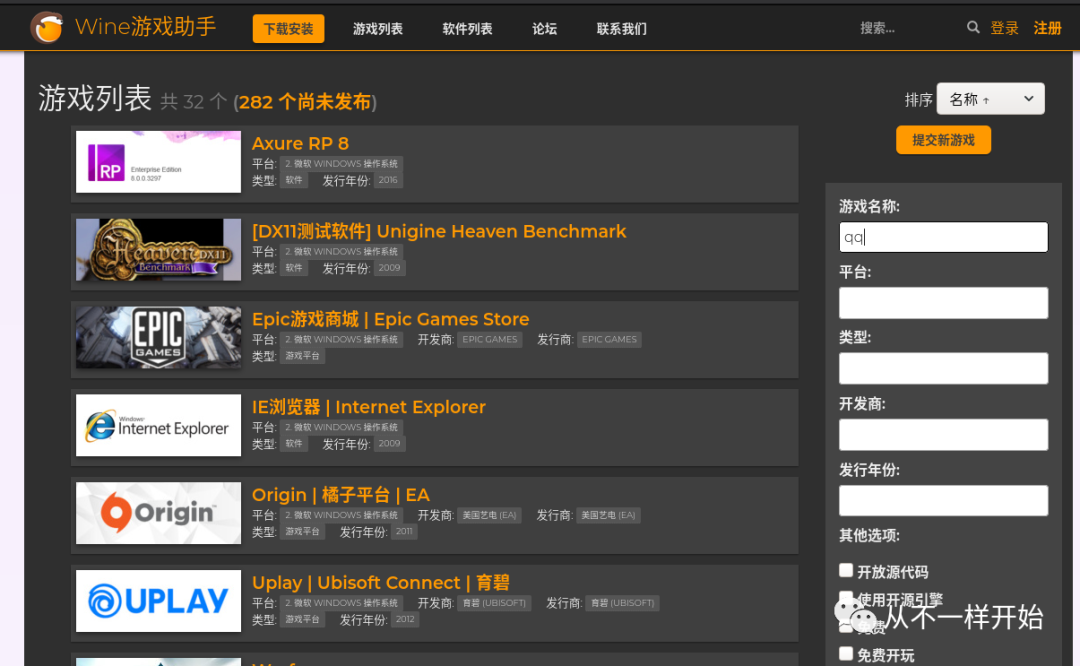Click the Windows platform tag on Uplay

[x=342, y=603]
